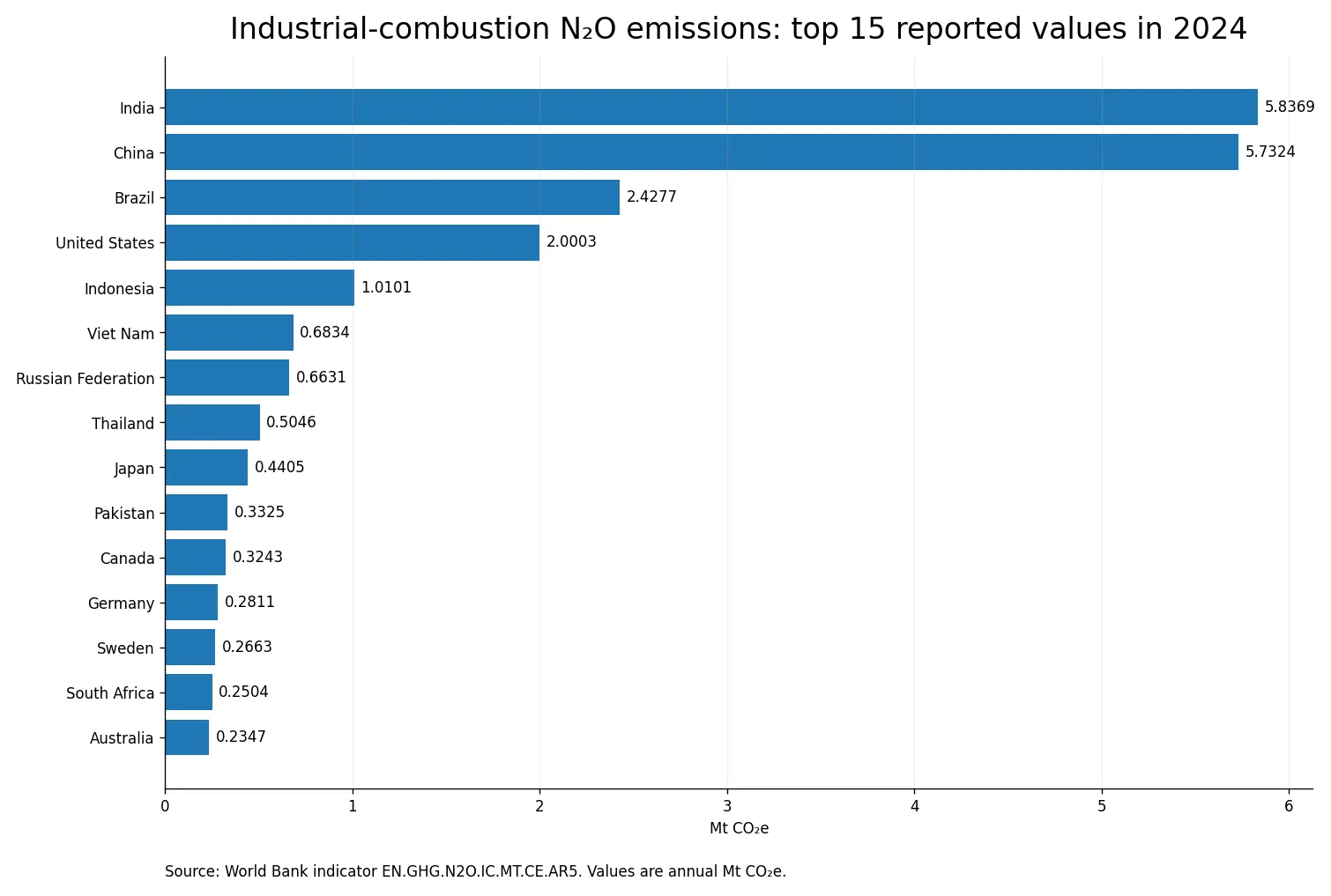Select the Germany bar

click(x=191, y=603)
